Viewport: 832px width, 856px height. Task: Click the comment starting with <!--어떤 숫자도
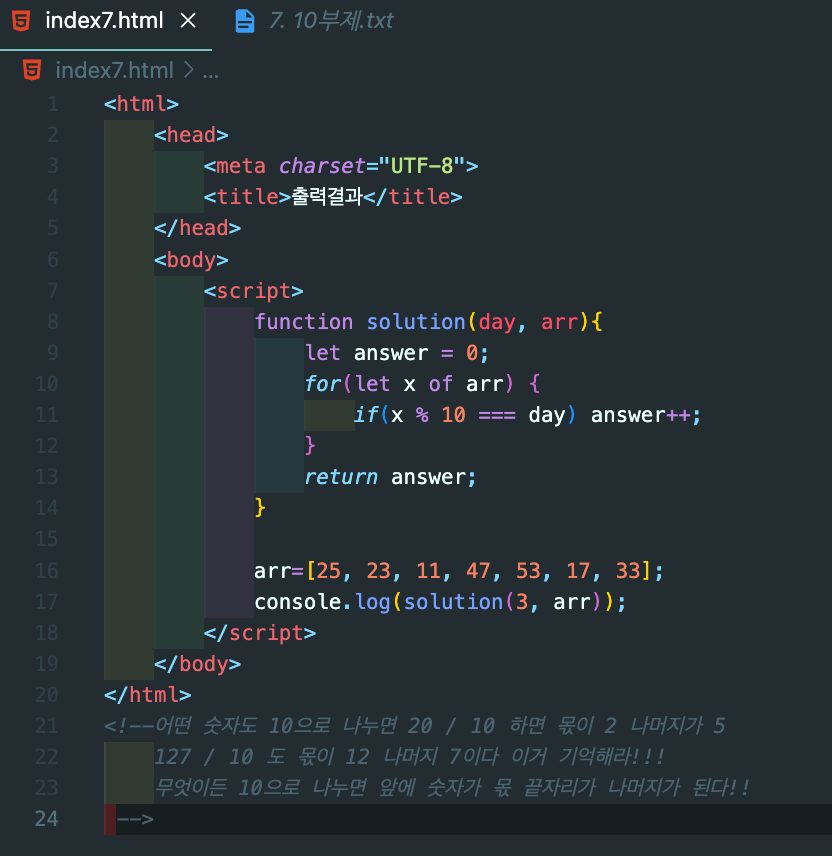(414, 726)
